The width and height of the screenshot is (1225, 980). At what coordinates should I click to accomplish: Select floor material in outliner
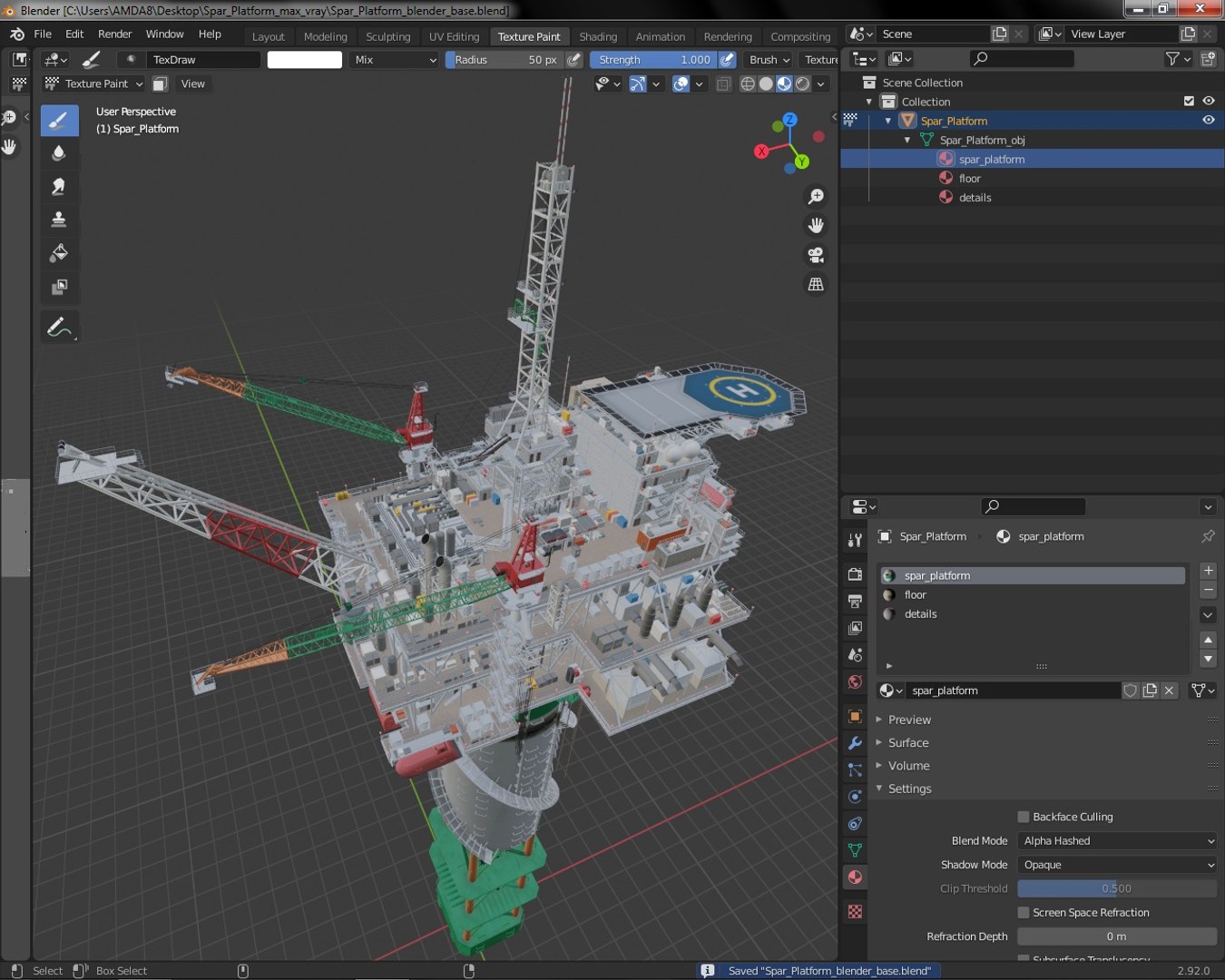tap(970, 178)
